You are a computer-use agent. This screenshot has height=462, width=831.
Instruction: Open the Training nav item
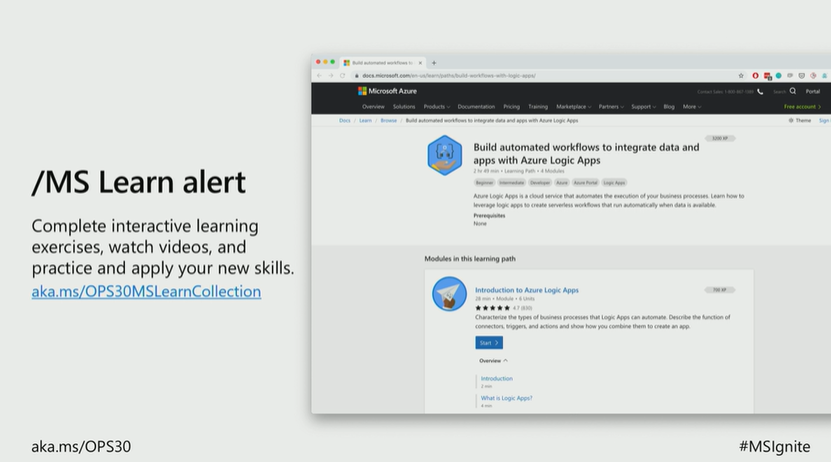[538, 106]
